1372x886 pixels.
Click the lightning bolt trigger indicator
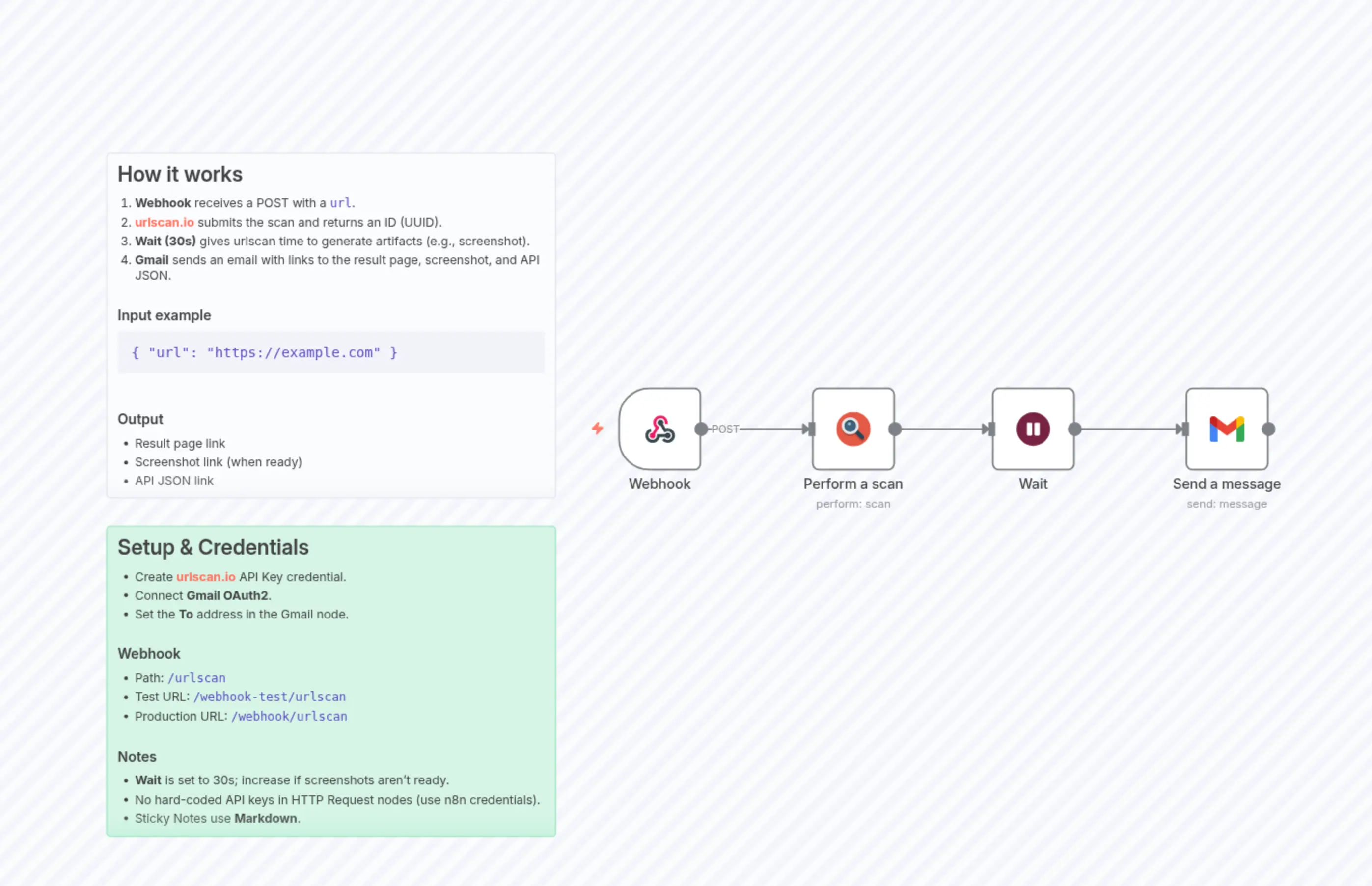(x=598, y=428)
